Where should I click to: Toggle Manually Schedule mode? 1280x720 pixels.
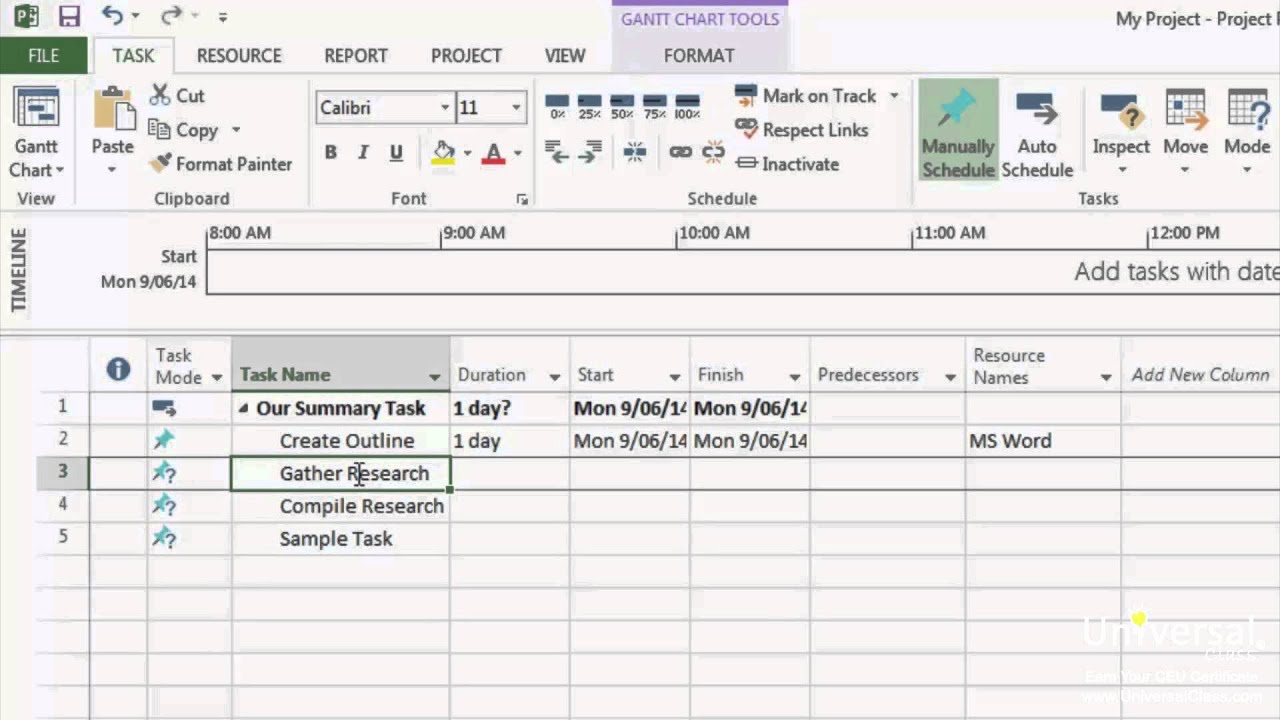coord(958,132)
